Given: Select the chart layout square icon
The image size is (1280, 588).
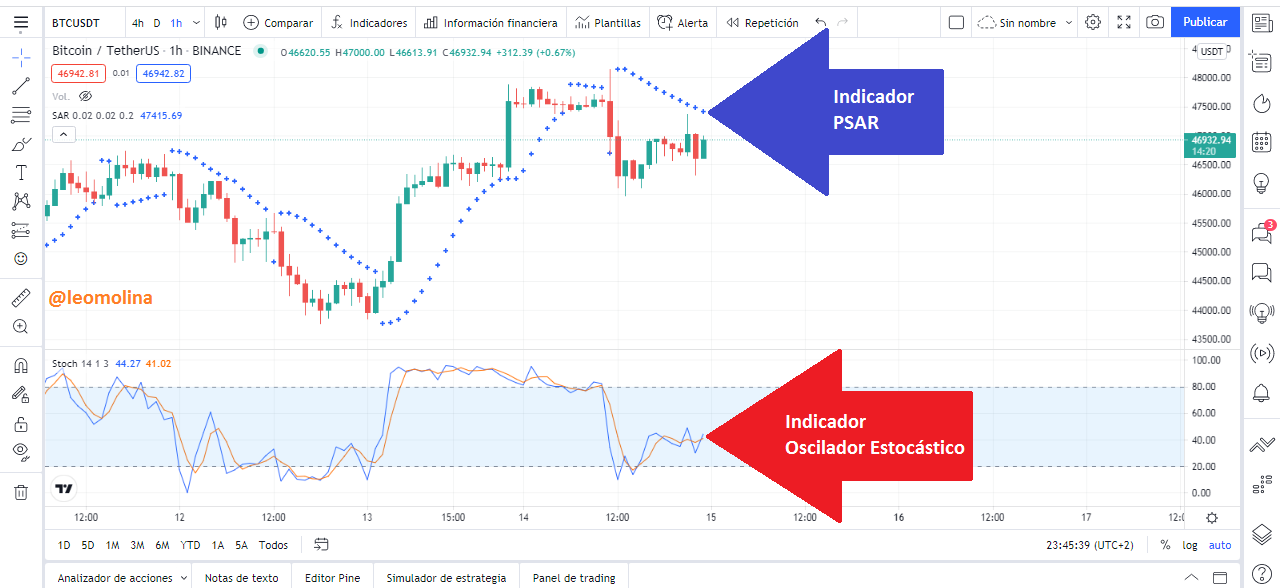Looking at the screenshot, I should coord(956,22).
